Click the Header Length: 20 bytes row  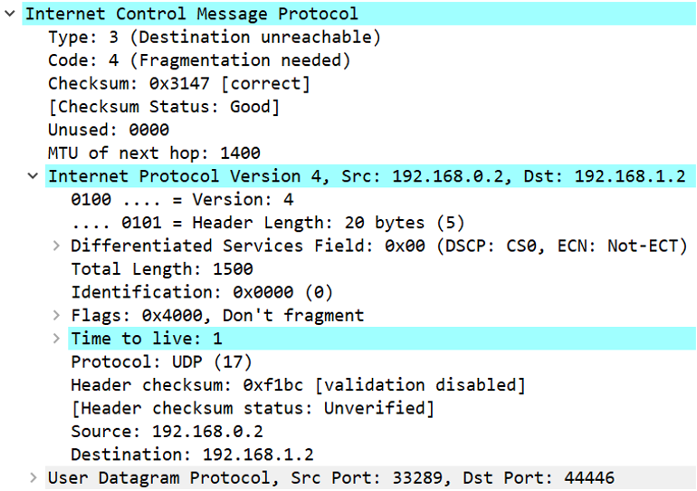[267, 223]
